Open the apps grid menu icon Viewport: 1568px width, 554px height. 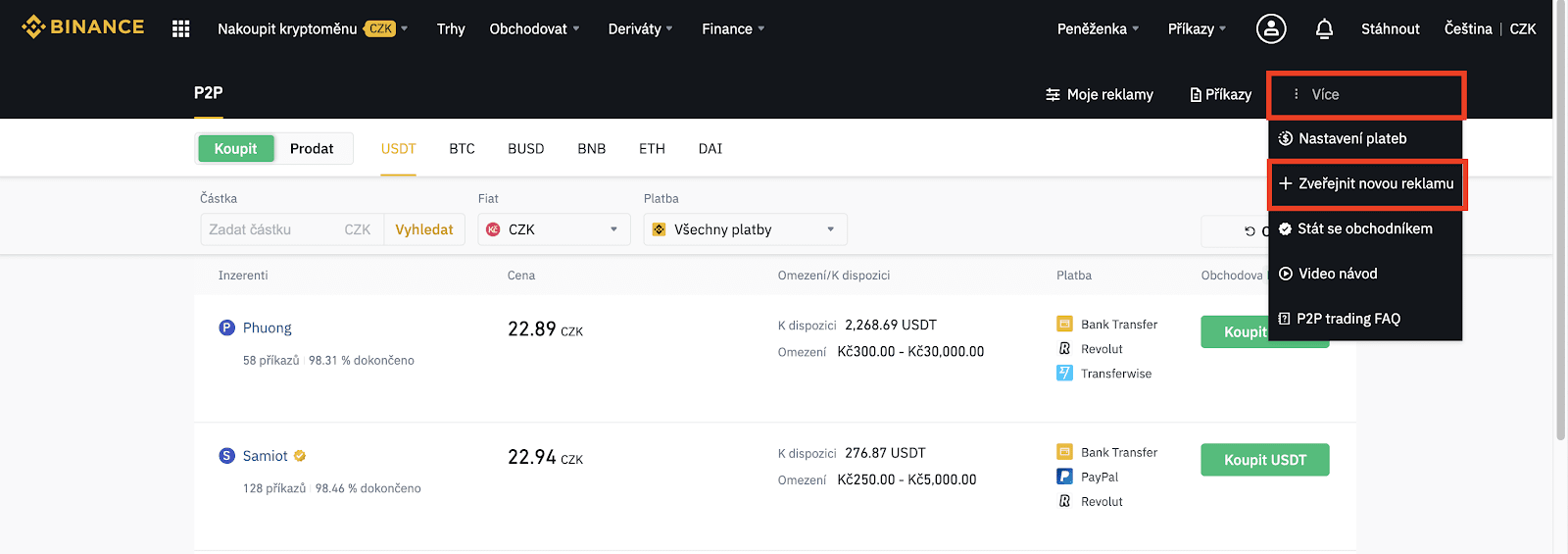click(x=180, y=28)
